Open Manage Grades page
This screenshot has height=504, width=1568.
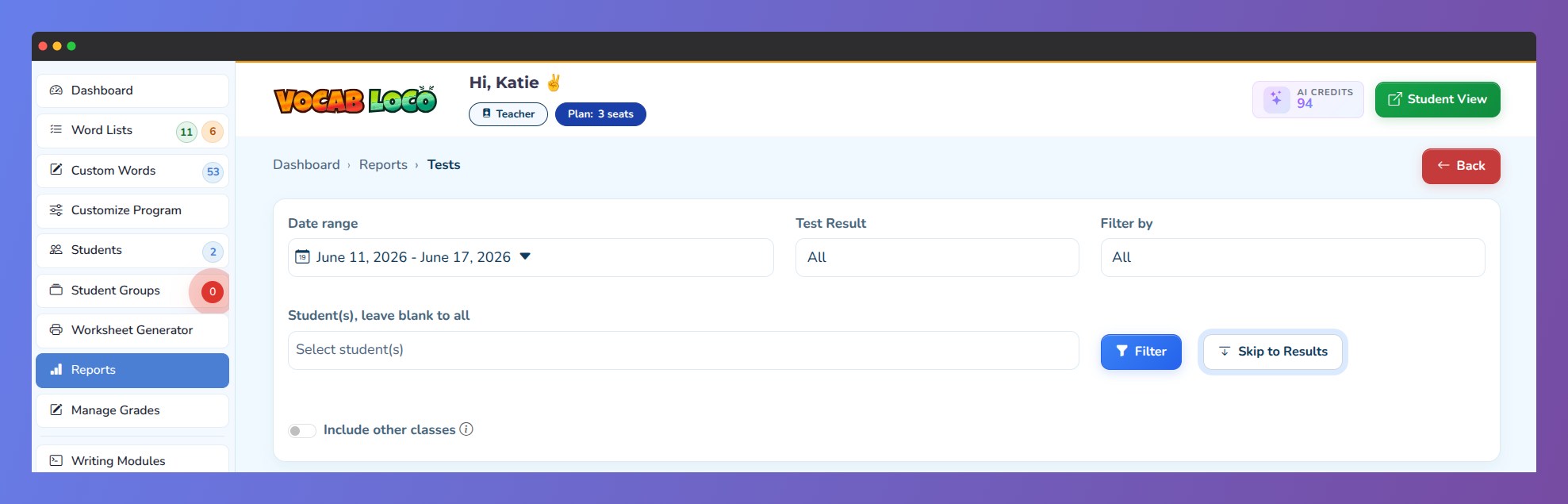(132, 410)
